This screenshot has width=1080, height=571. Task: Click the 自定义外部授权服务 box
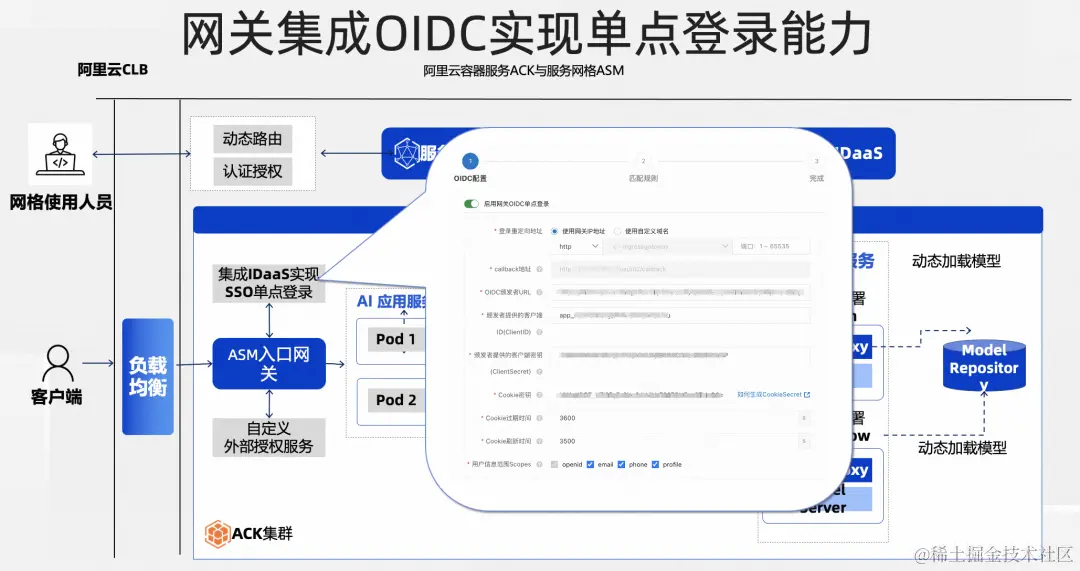pyautogui.click(x=269, y=437)
